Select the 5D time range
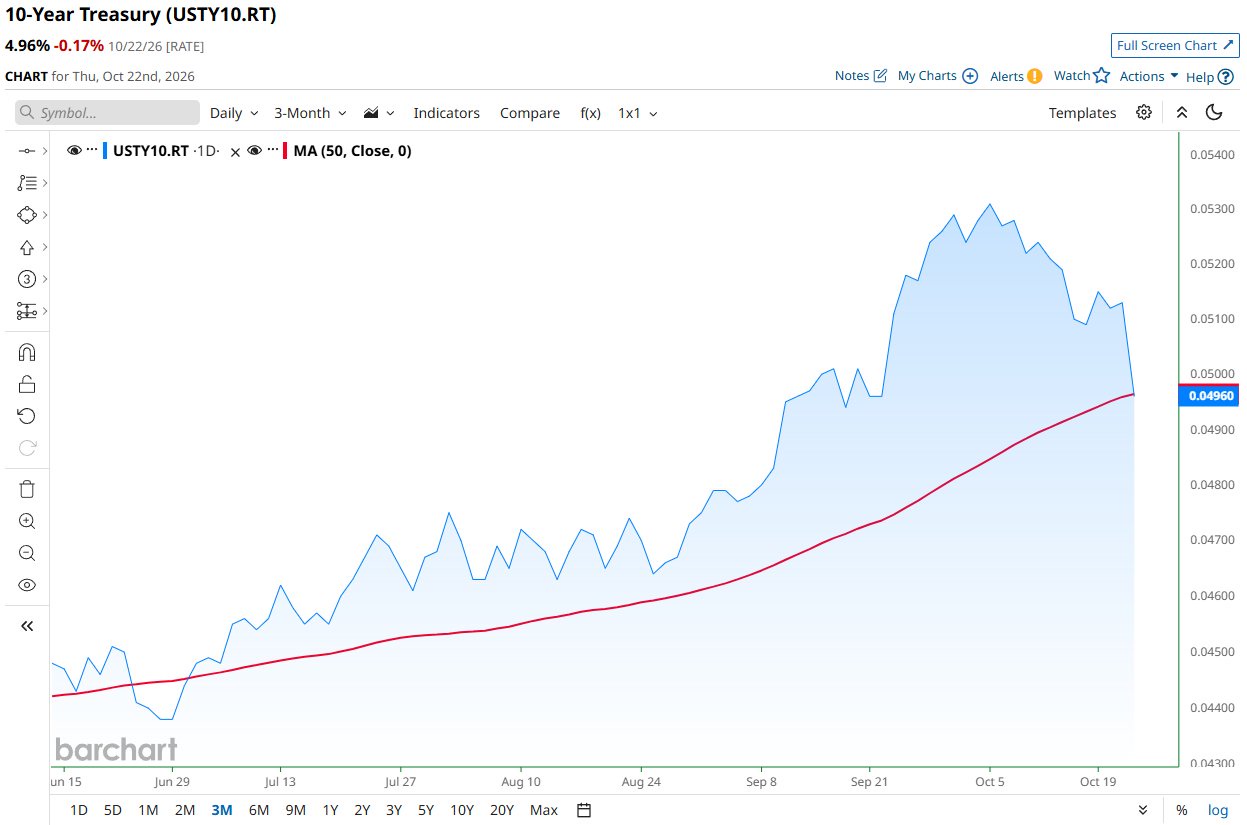Screen dimensions: 1247x825 [x=113, y=810]
